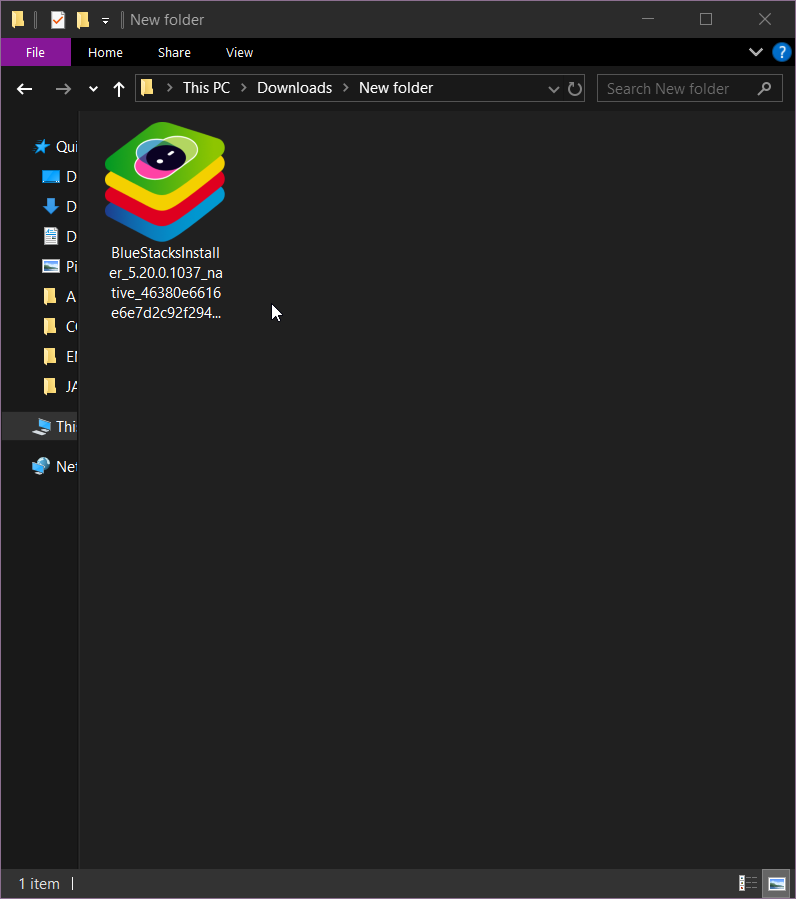Close the New folder window
The width and height of the screenshot is (796, 899).
point(765,19)
